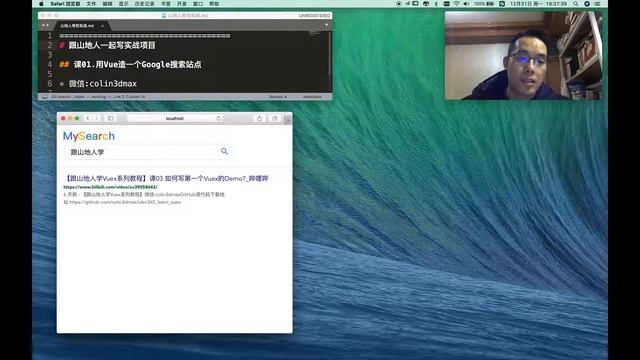
Task: Click the github.com URL in result snippet
Action: (x=125, y=202)
